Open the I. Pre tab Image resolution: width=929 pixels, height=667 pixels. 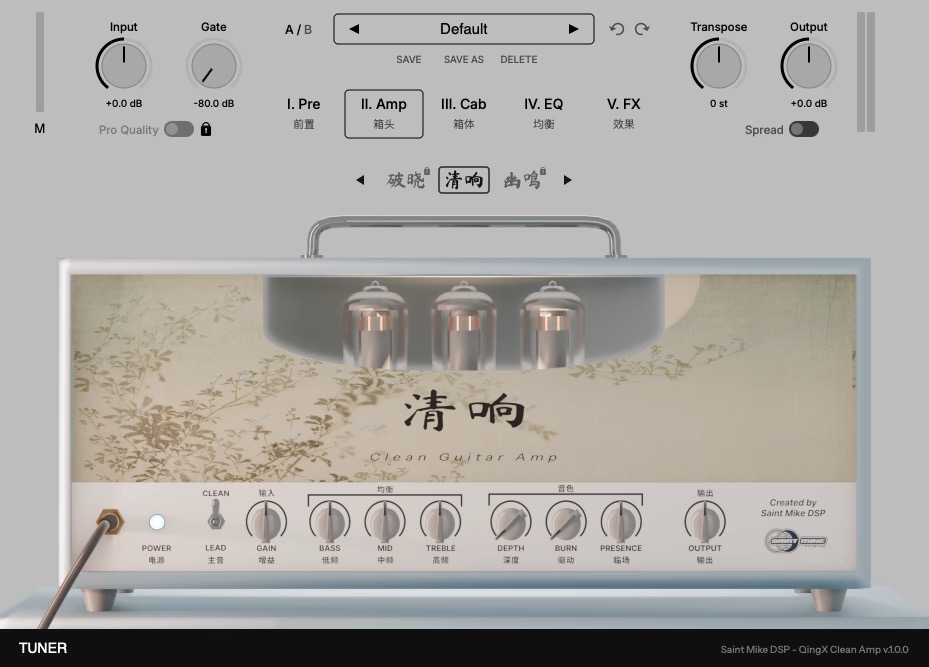[x=303, y=113]
